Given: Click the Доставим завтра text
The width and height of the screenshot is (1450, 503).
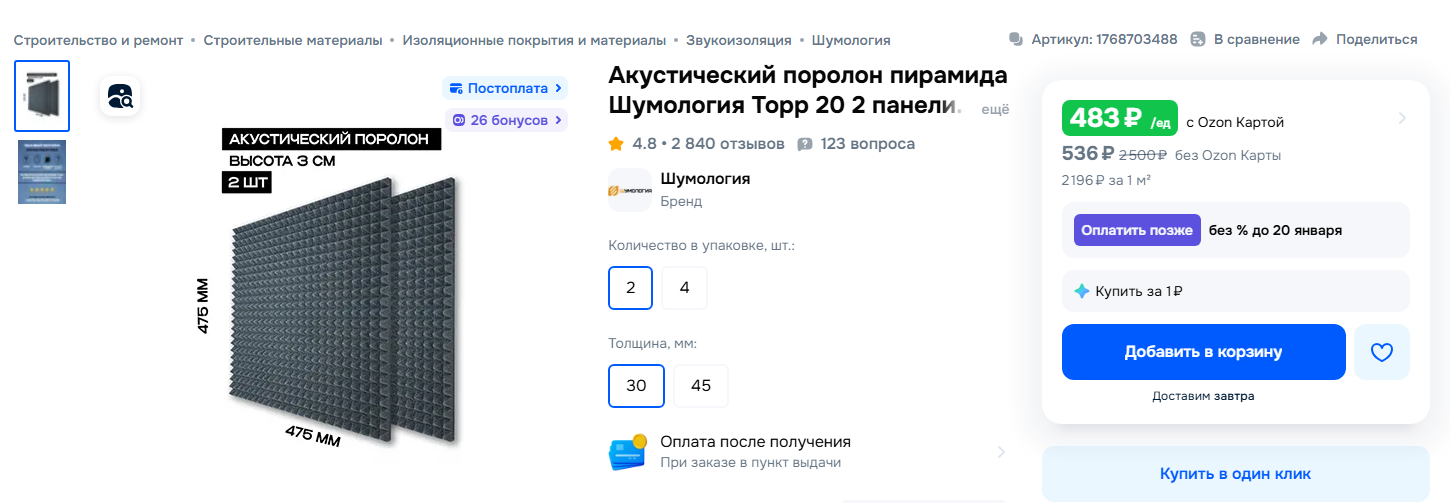Looking at the screenshot, I should pos(1203,396).
